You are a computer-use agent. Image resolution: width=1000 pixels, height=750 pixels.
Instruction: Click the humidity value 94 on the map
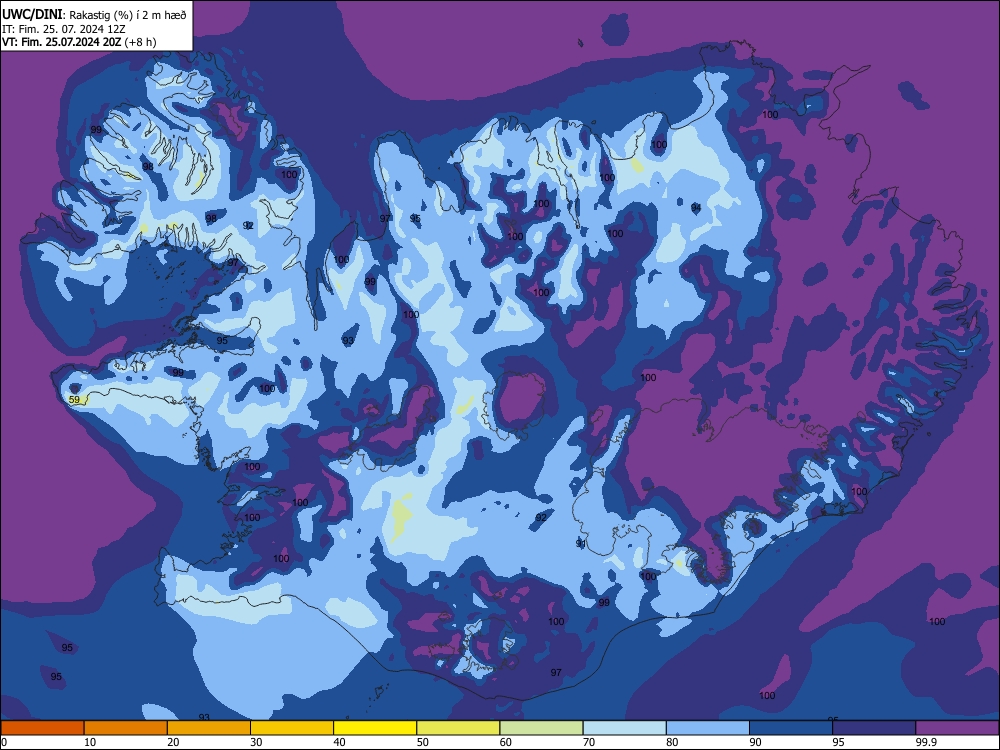(696, 207)
